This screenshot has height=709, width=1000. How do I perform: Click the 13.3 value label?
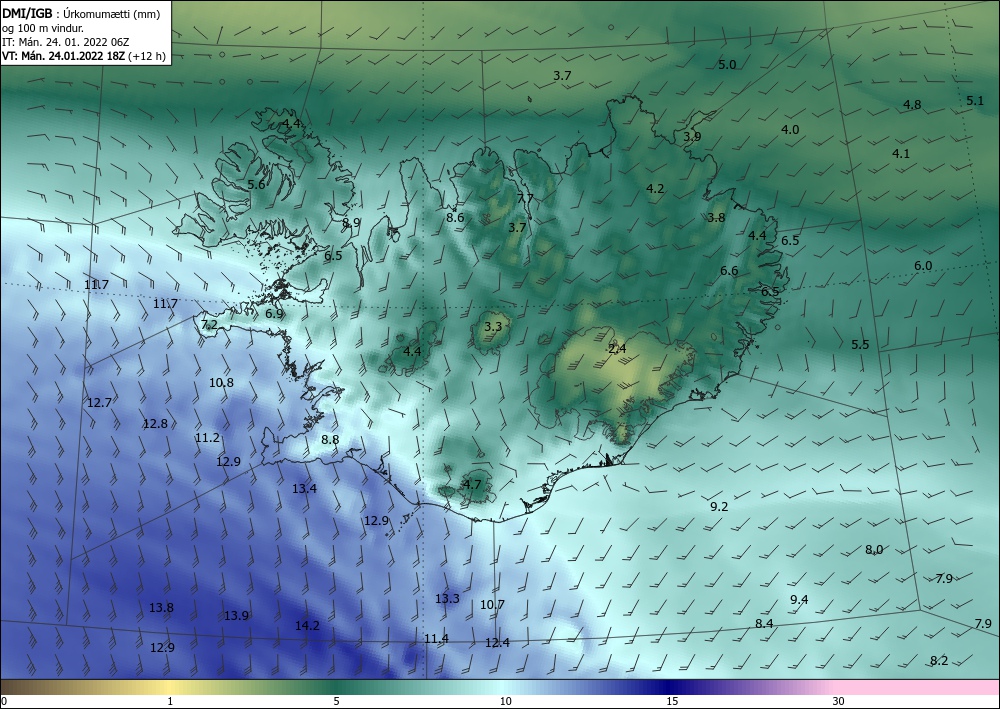point(447,598)
